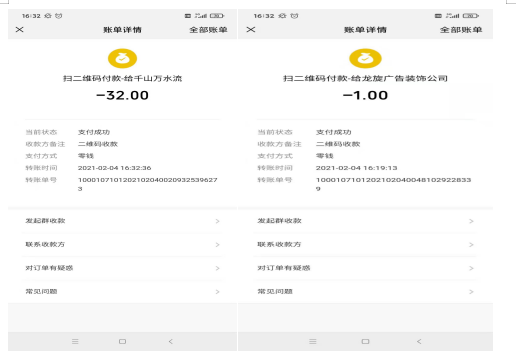
Task: Tap the left phone's menu navigation icon
Action: click(75, 341)
